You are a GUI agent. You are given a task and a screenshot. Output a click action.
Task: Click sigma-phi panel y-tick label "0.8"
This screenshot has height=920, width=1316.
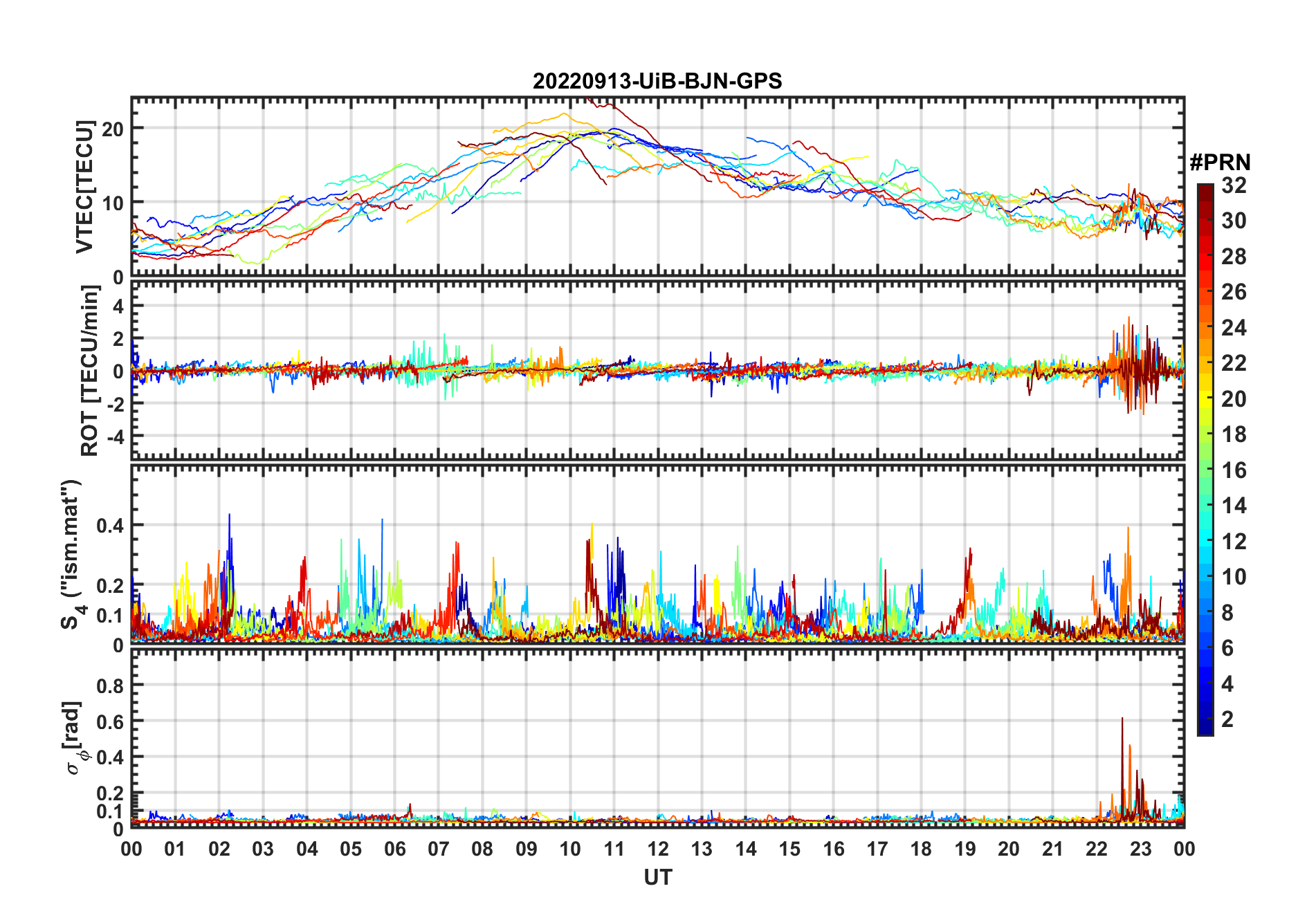pyautogui.click(x=111, y=686)
